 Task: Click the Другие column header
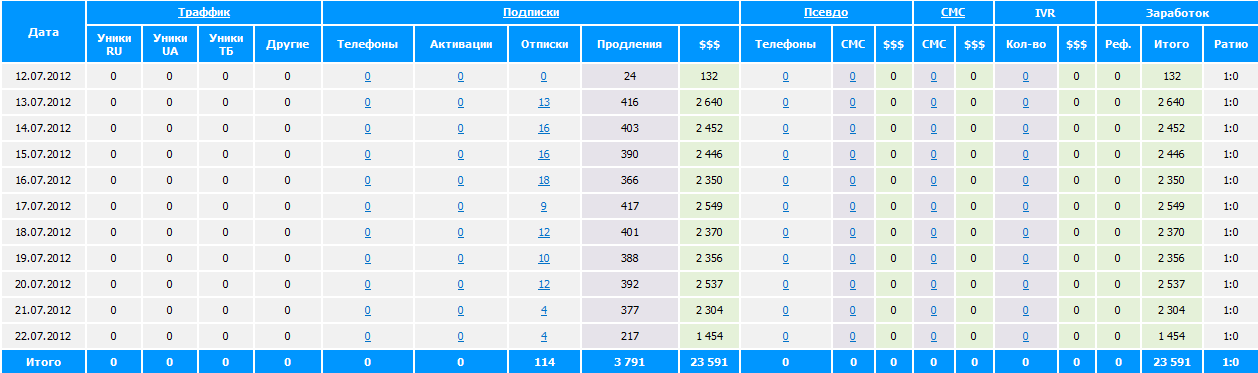(x=288, y=44)
